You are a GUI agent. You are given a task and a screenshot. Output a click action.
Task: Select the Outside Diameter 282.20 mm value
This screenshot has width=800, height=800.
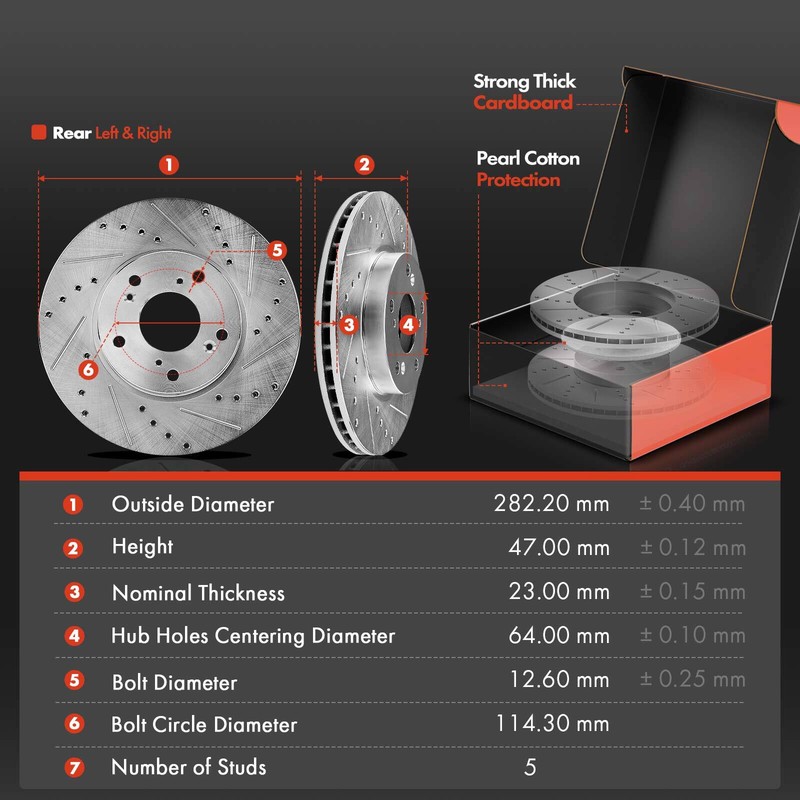[x=552, y=504]
